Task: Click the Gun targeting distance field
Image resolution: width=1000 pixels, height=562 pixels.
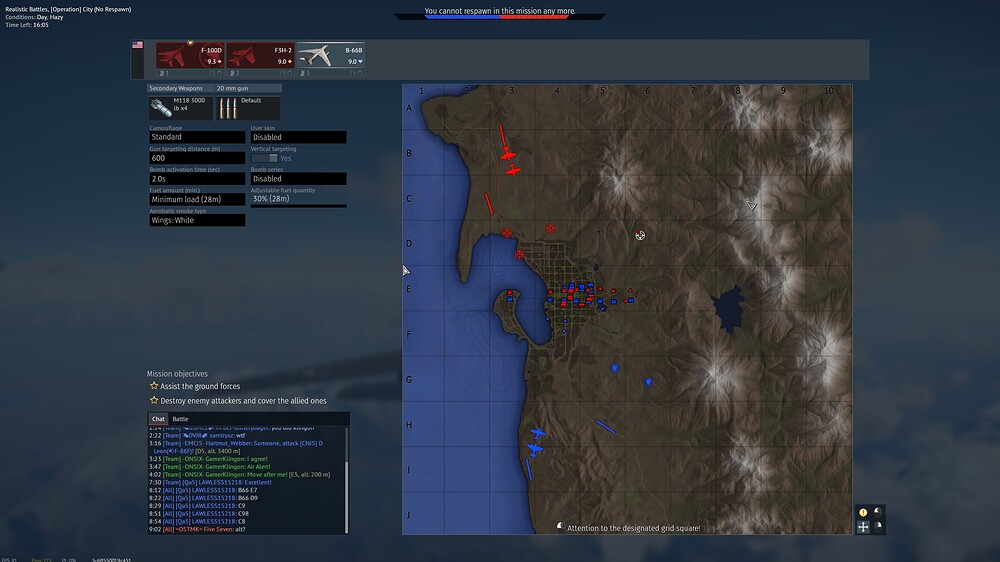Action: (x=197, y=158)
